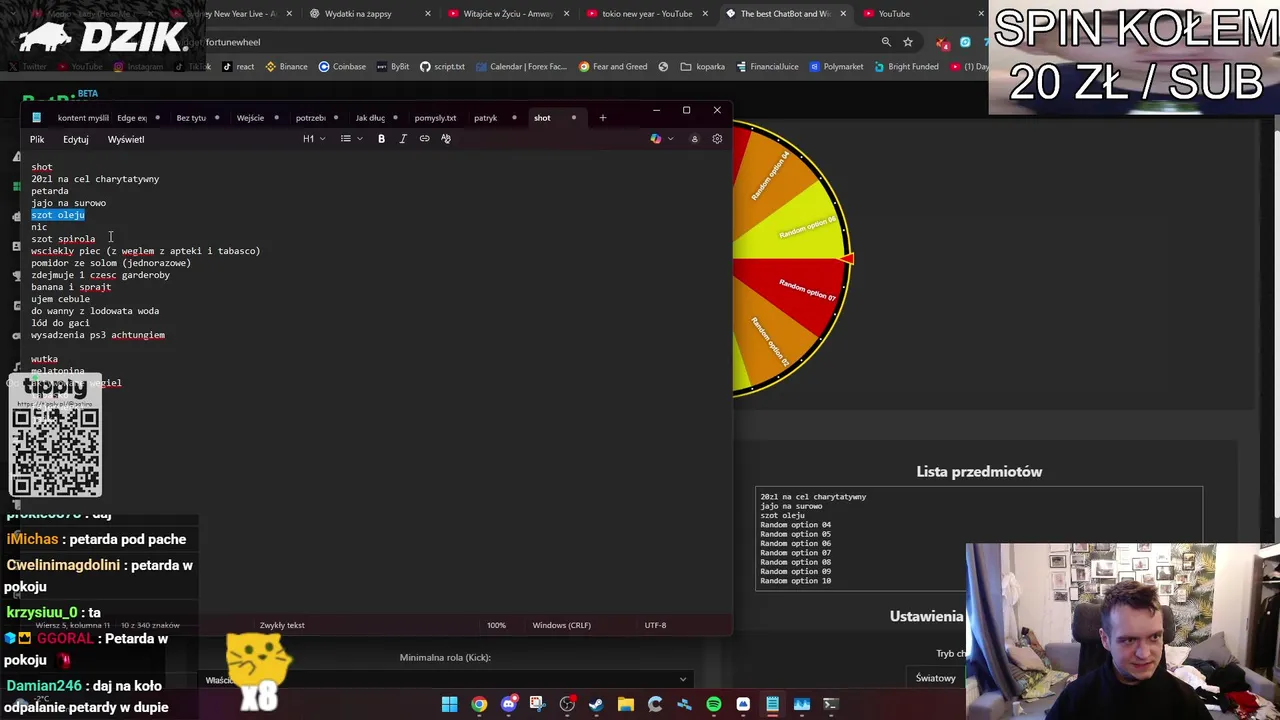Screen dimensions: 1280x720
Task: Bookmark page with star icon
Action: pyautogui.click(x=908, y=42)
